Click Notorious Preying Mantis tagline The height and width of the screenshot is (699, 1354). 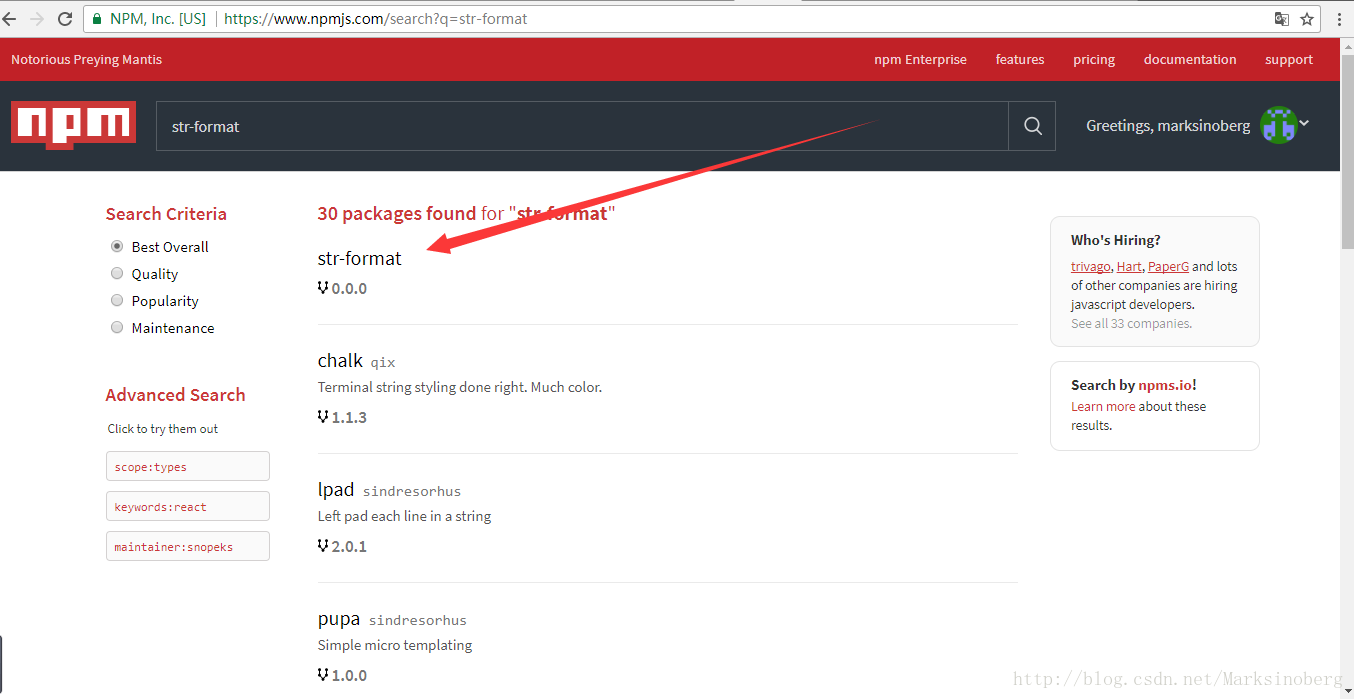(x=86, y=60)
